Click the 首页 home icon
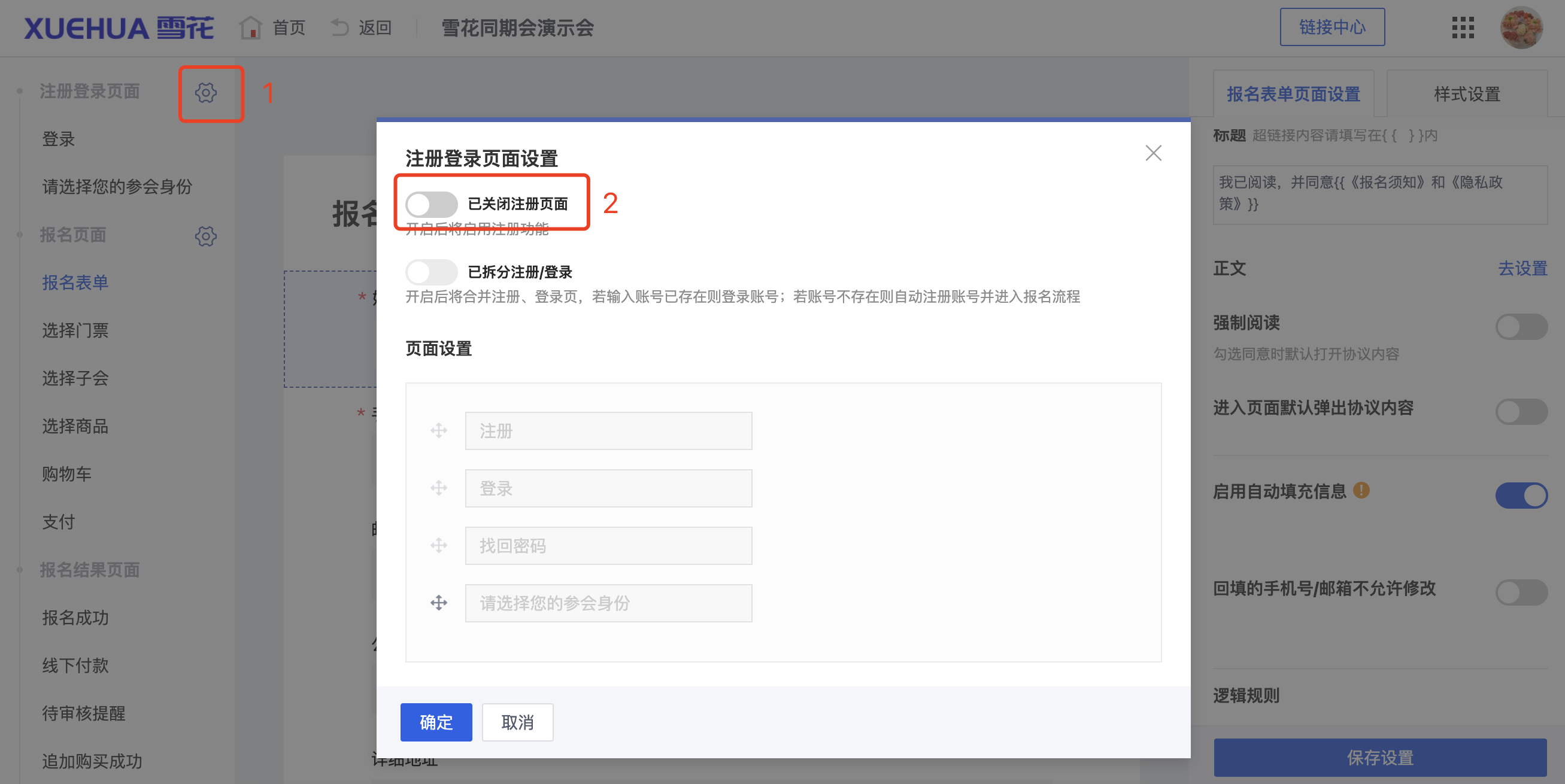 point(251,27)
